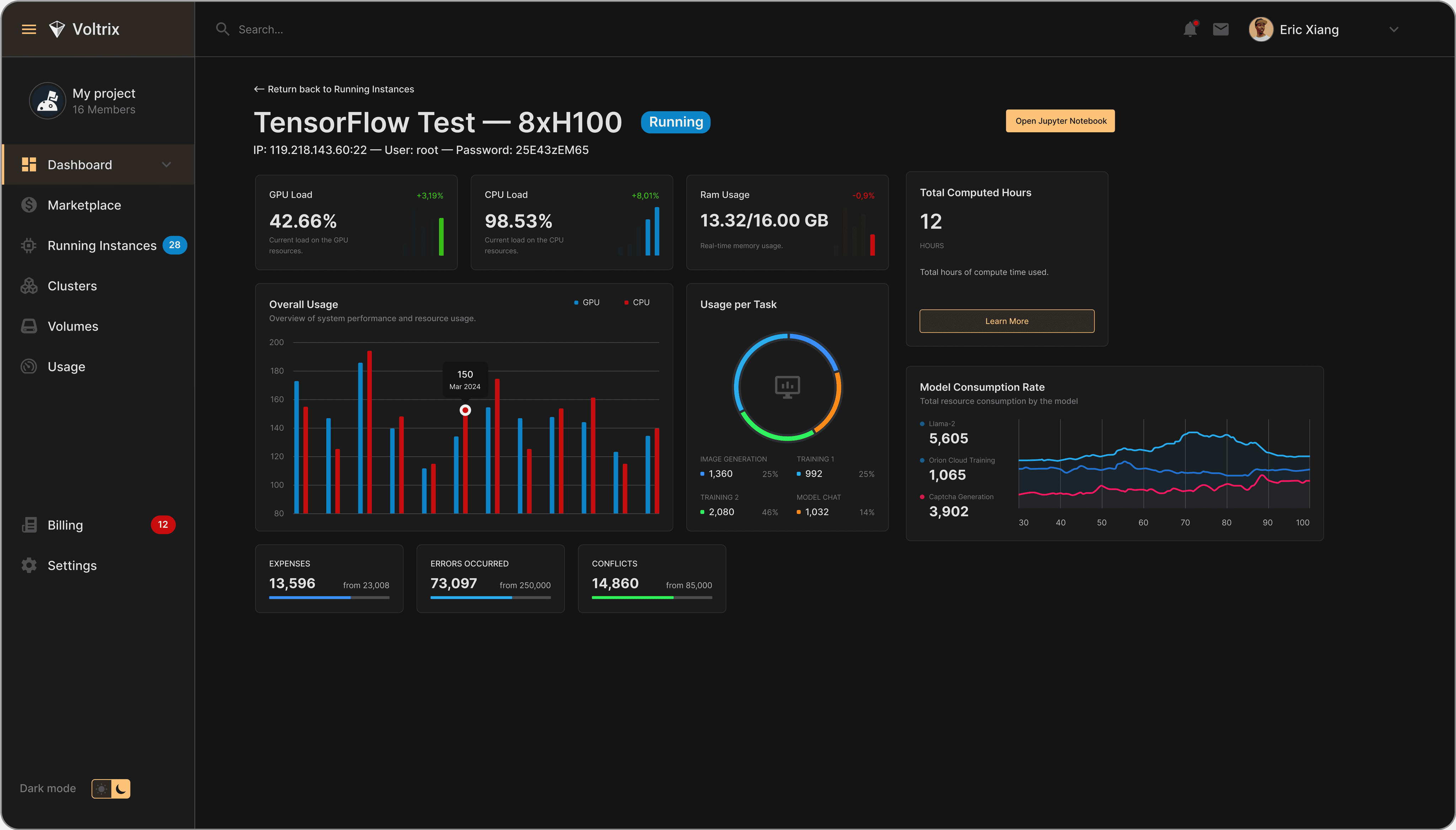Image resolution: width=1456 pixels, height=830 pixels.
Task: Open the Billing page
Action: click(98, 525)
